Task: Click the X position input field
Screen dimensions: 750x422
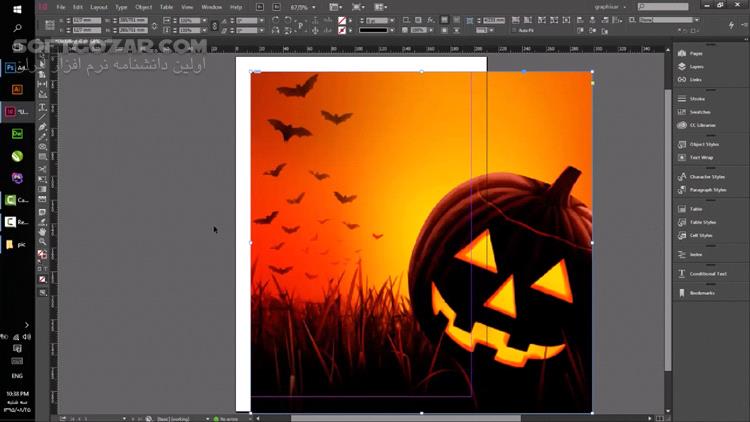Action: [87, 21]
